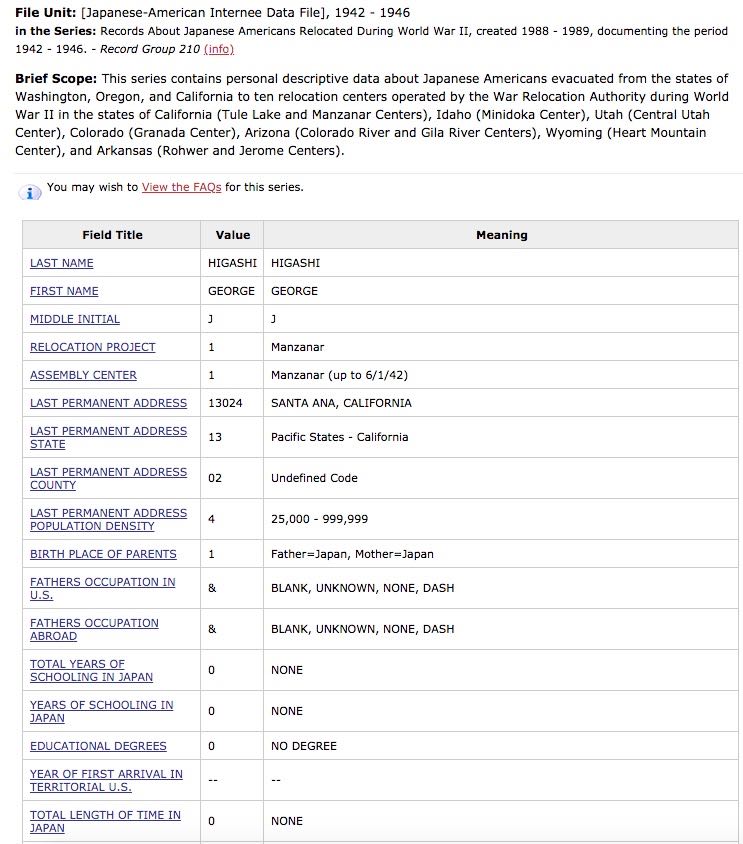Open the LAST PERMANENT ADDRESS link
Image resolution: width=743 pixels, height=844 pixels.
pos(109,403)
